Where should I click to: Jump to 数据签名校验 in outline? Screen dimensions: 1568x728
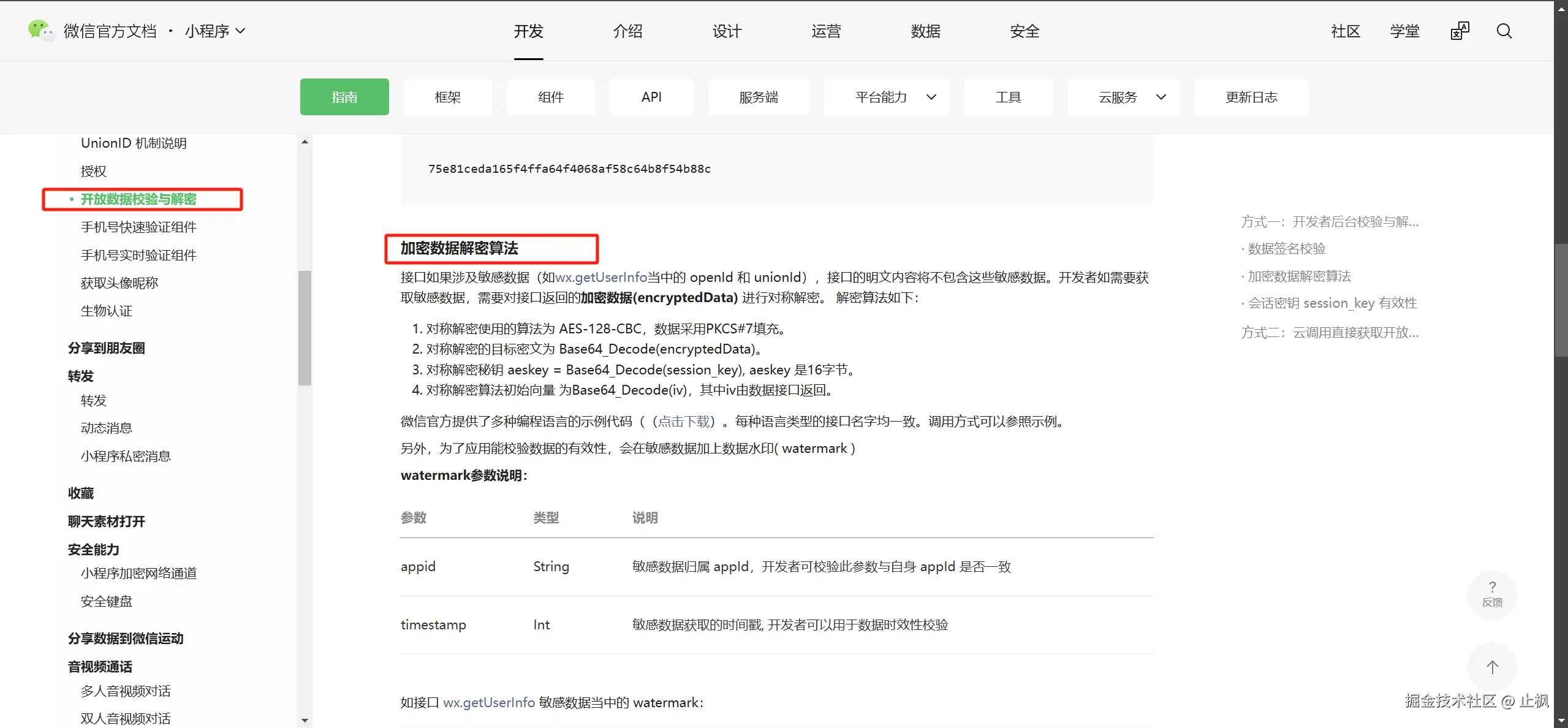[1286, 249]
